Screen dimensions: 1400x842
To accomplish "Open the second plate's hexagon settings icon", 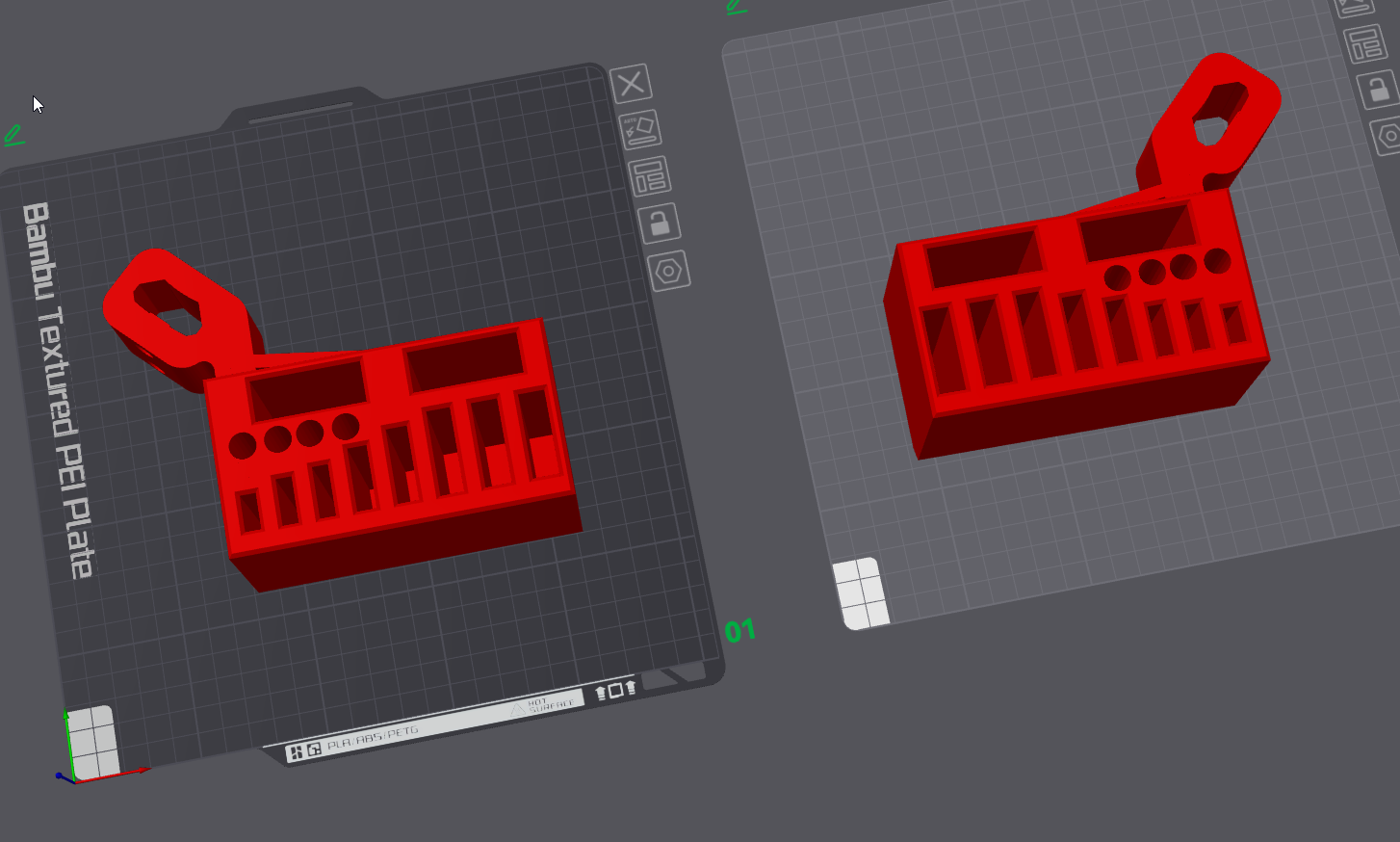I will tap(1387, 137).
